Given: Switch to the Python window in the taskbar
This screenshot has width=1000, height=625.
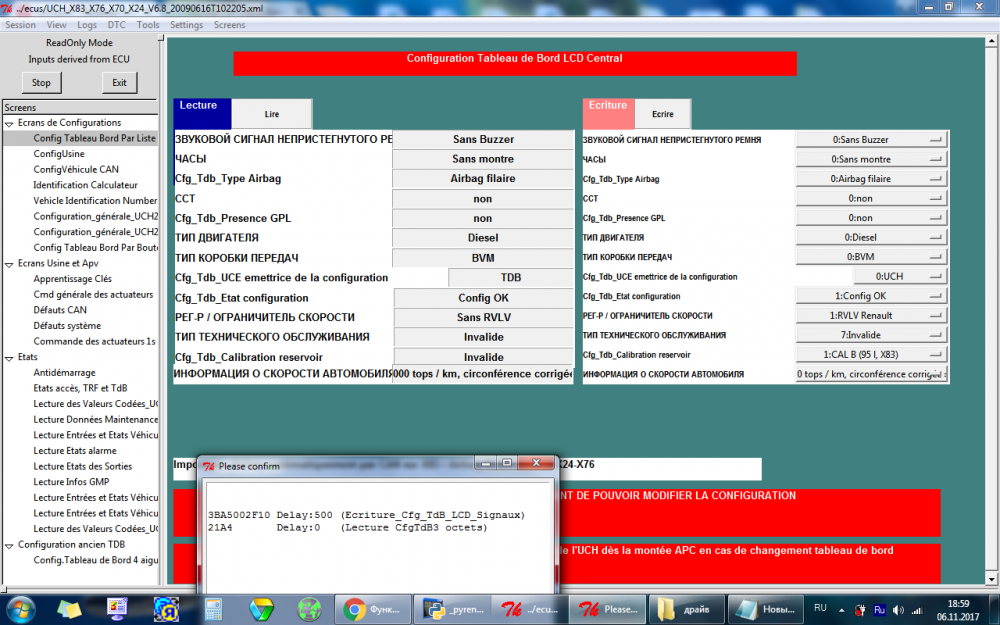Looking at the screenshot, I should (453, 609).
